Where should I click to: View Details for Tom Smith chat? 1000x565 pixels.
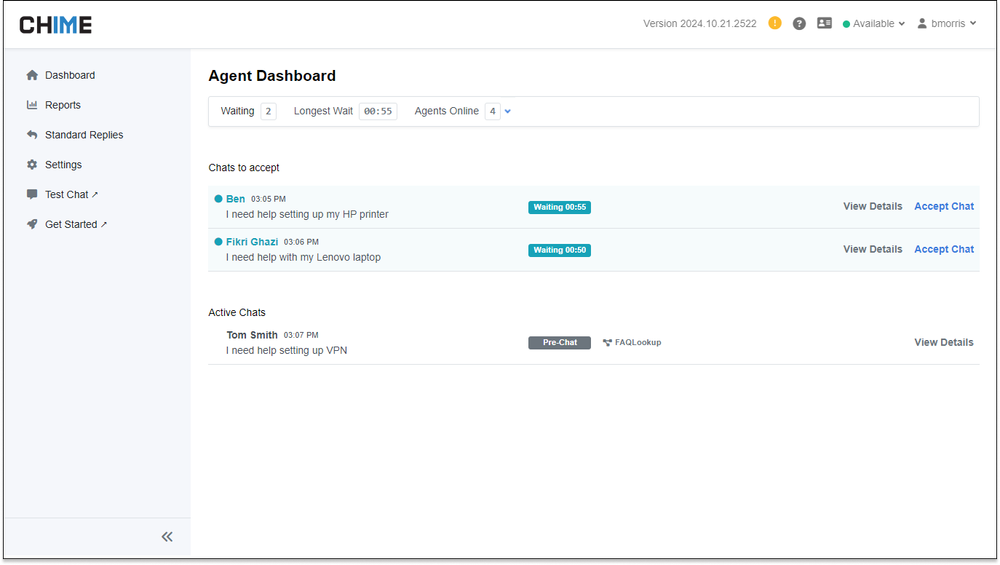point(944,342)
